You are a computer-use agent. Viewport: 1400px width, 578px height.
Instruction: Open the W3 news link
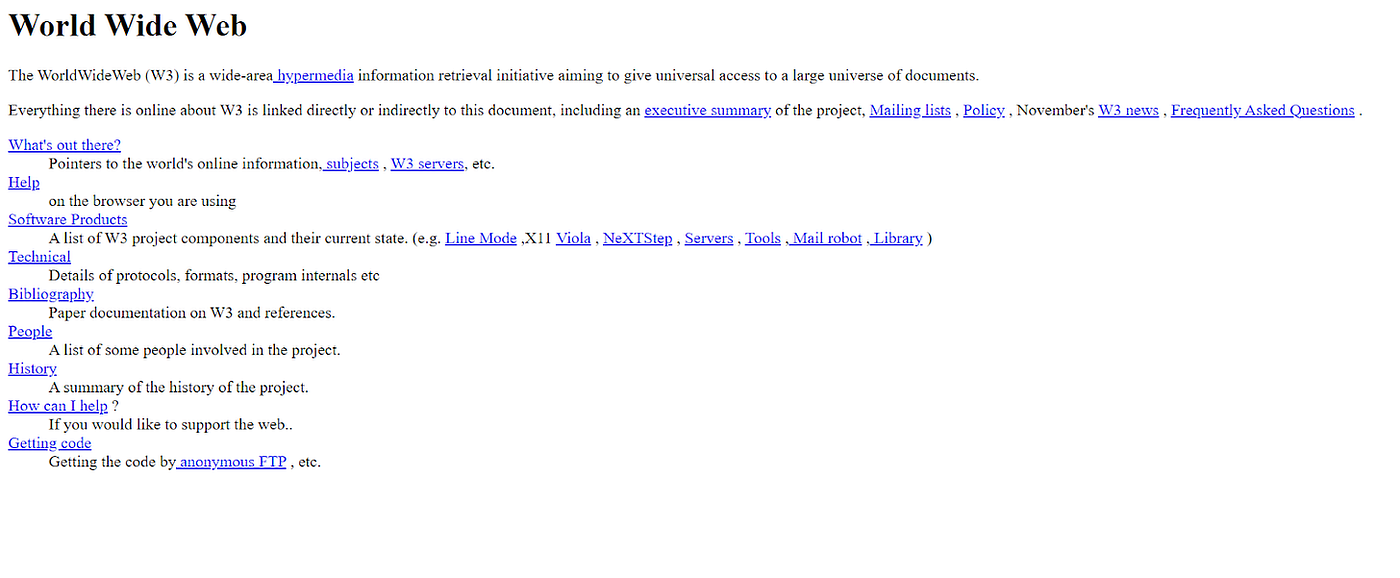[x=1128, y=110]
